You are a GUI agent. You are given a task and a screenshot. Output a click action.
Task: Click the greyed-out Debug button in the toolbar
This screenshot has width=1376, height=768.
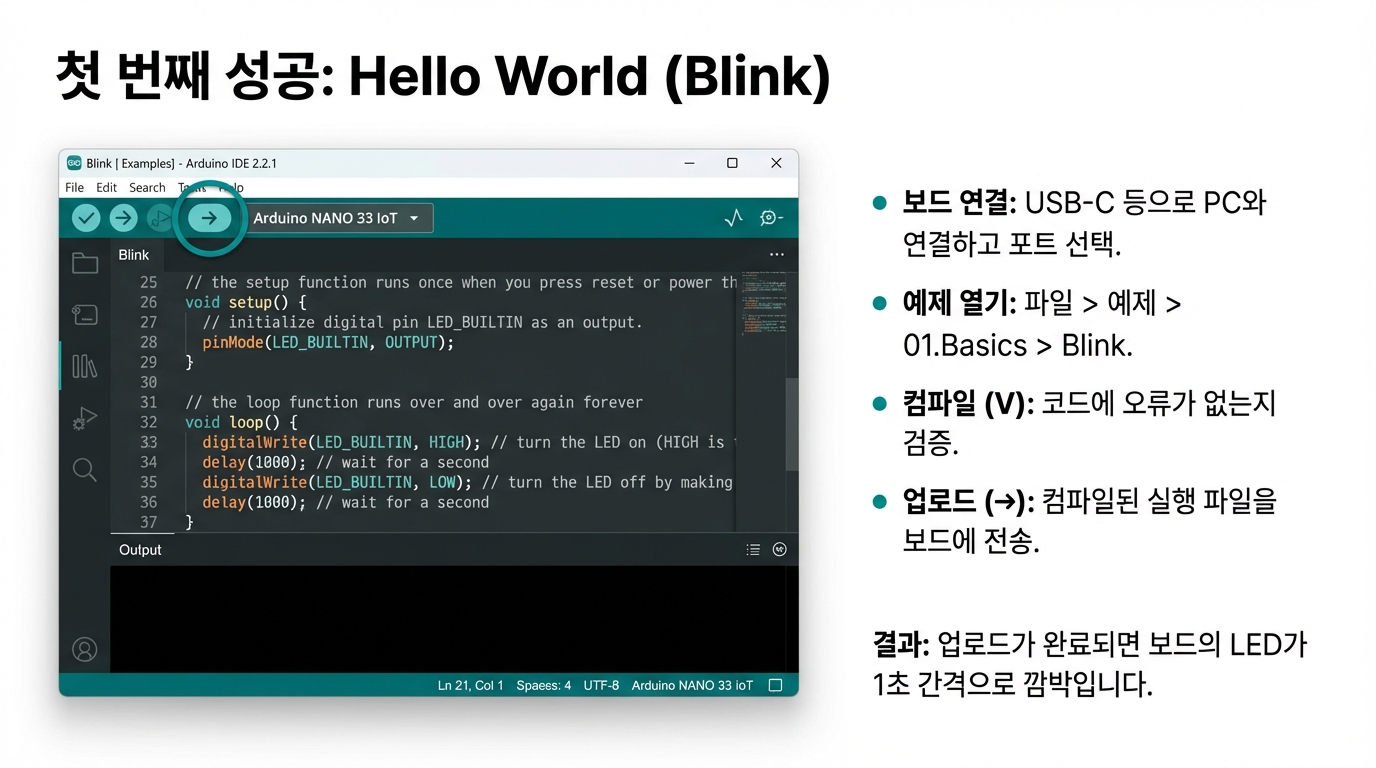click(x=159, y=217)
